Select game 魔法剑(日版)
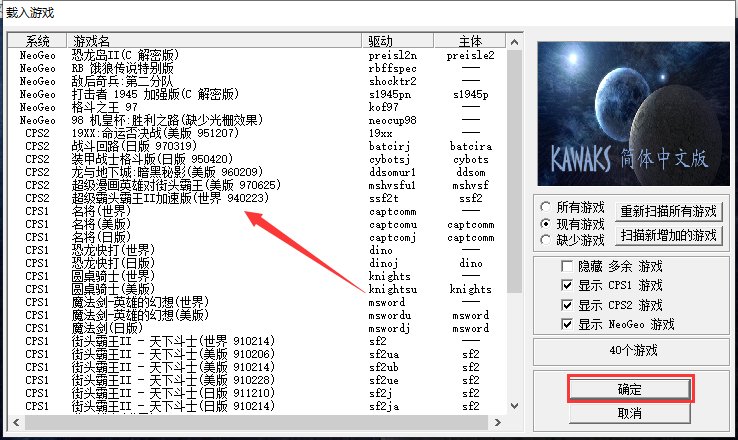Viewport: 738px width, 440px height. (x=107, y=328)
